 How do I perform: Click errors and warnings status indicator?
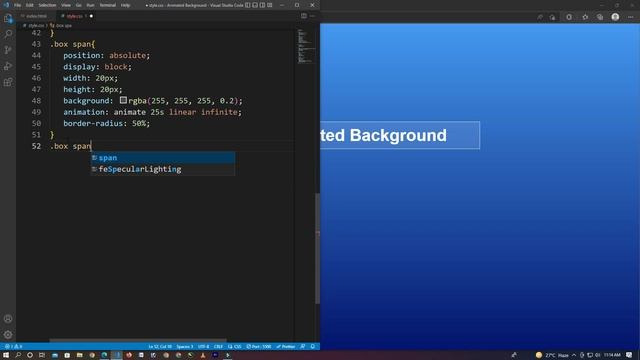point(13,347)
